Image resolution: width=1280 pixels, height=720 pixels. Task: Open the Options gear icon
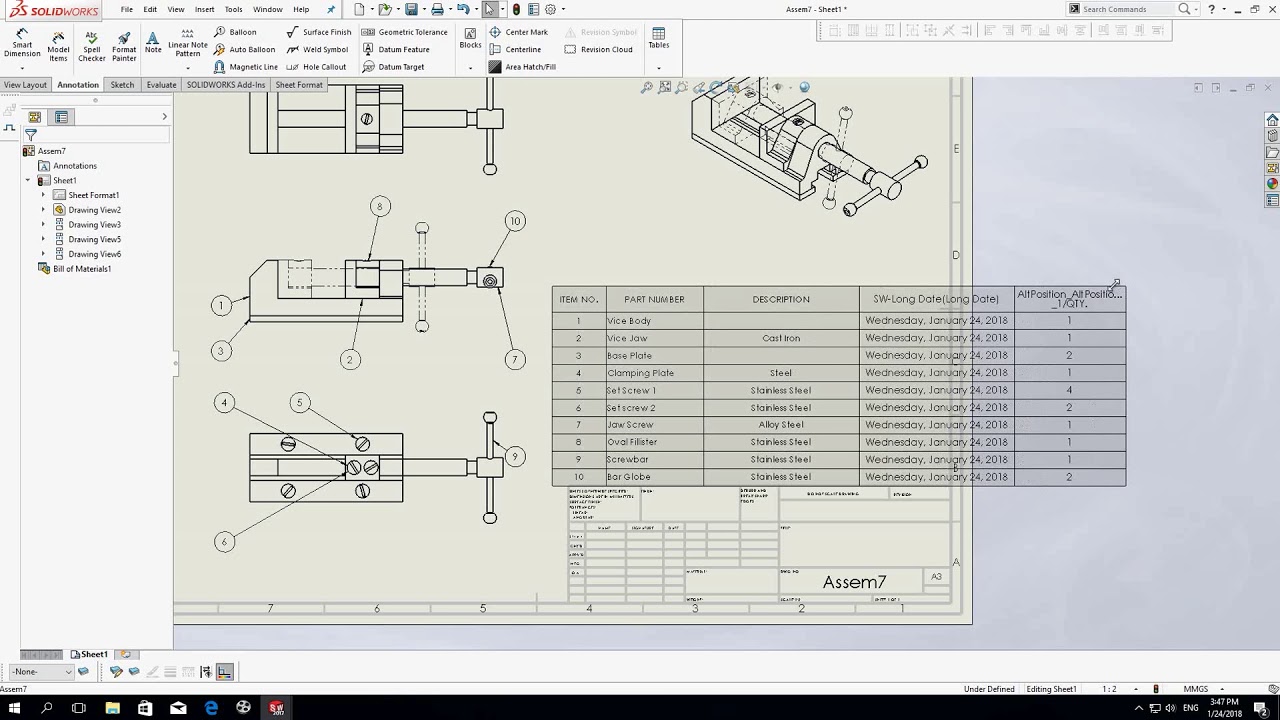click(550, 9)
